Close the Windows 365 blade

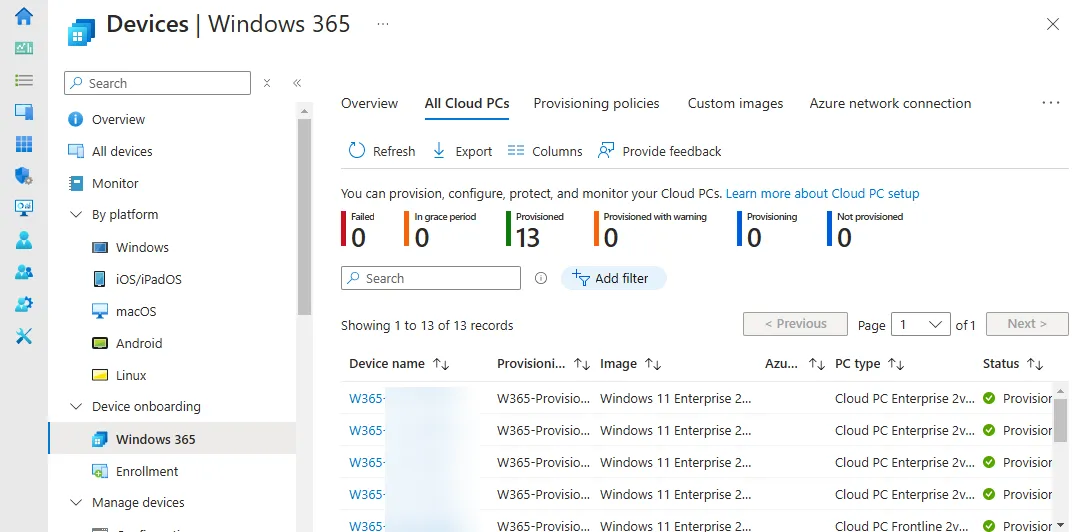tap(1053, 24)
